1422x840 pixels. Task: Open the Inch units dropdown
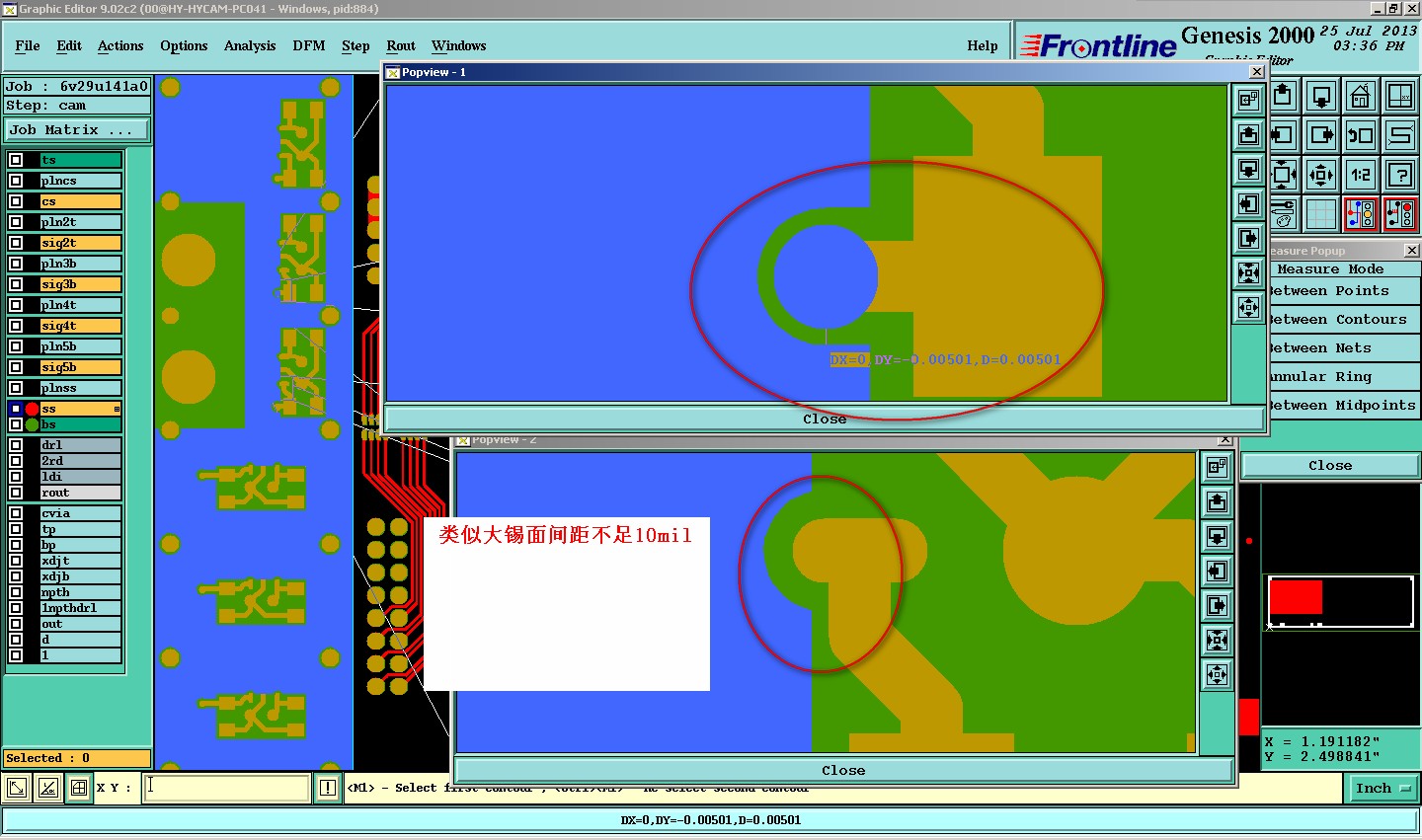[1382, 788]
